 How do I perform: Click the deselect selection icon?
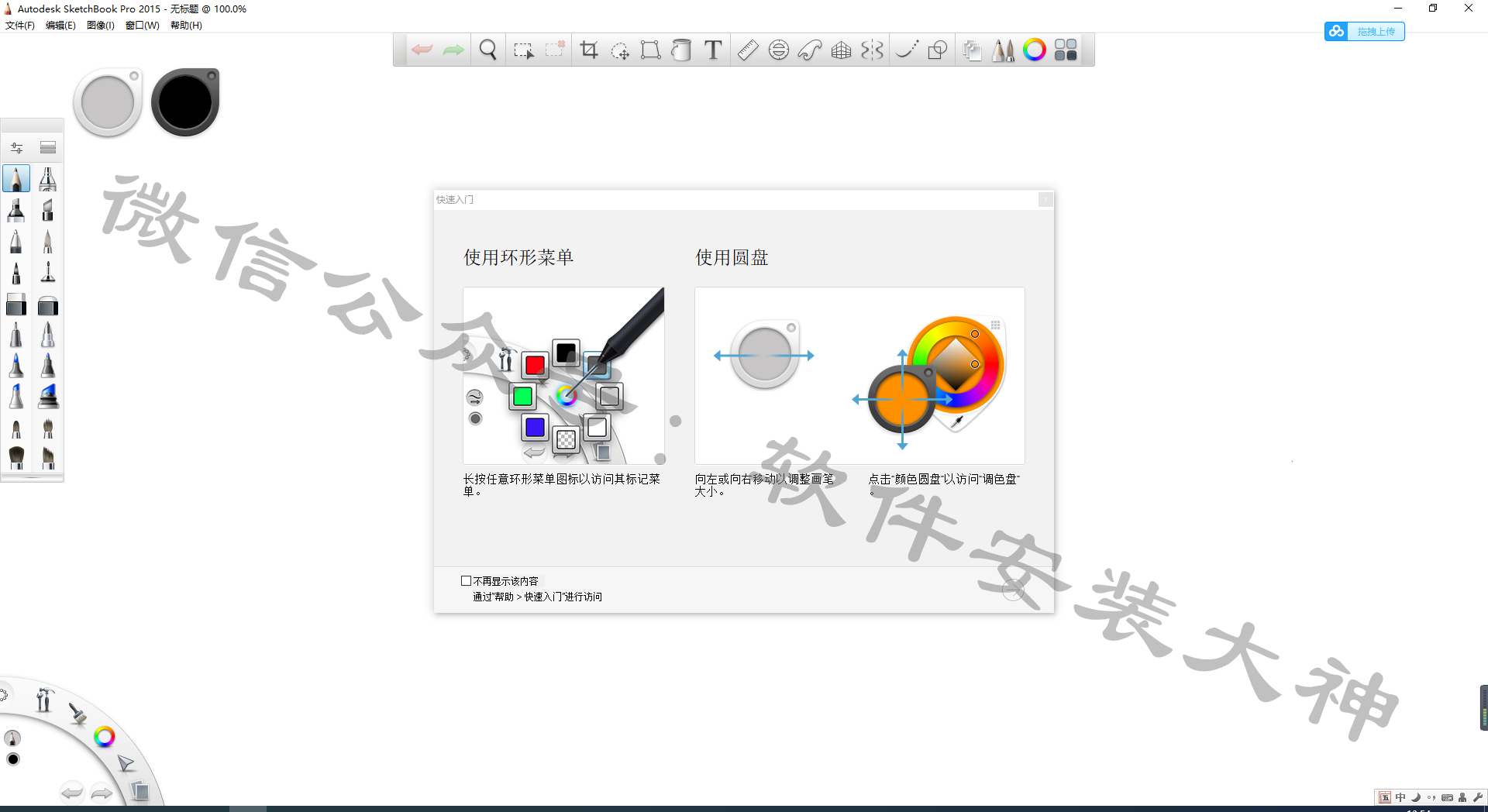pyautogui.click(x=555, y=50)
